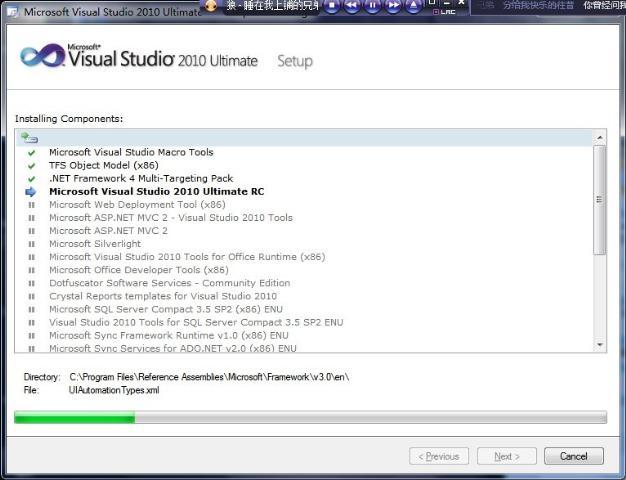Select 'Microsoft Visual Studio Macro Tools' in the list

point(131,152)
